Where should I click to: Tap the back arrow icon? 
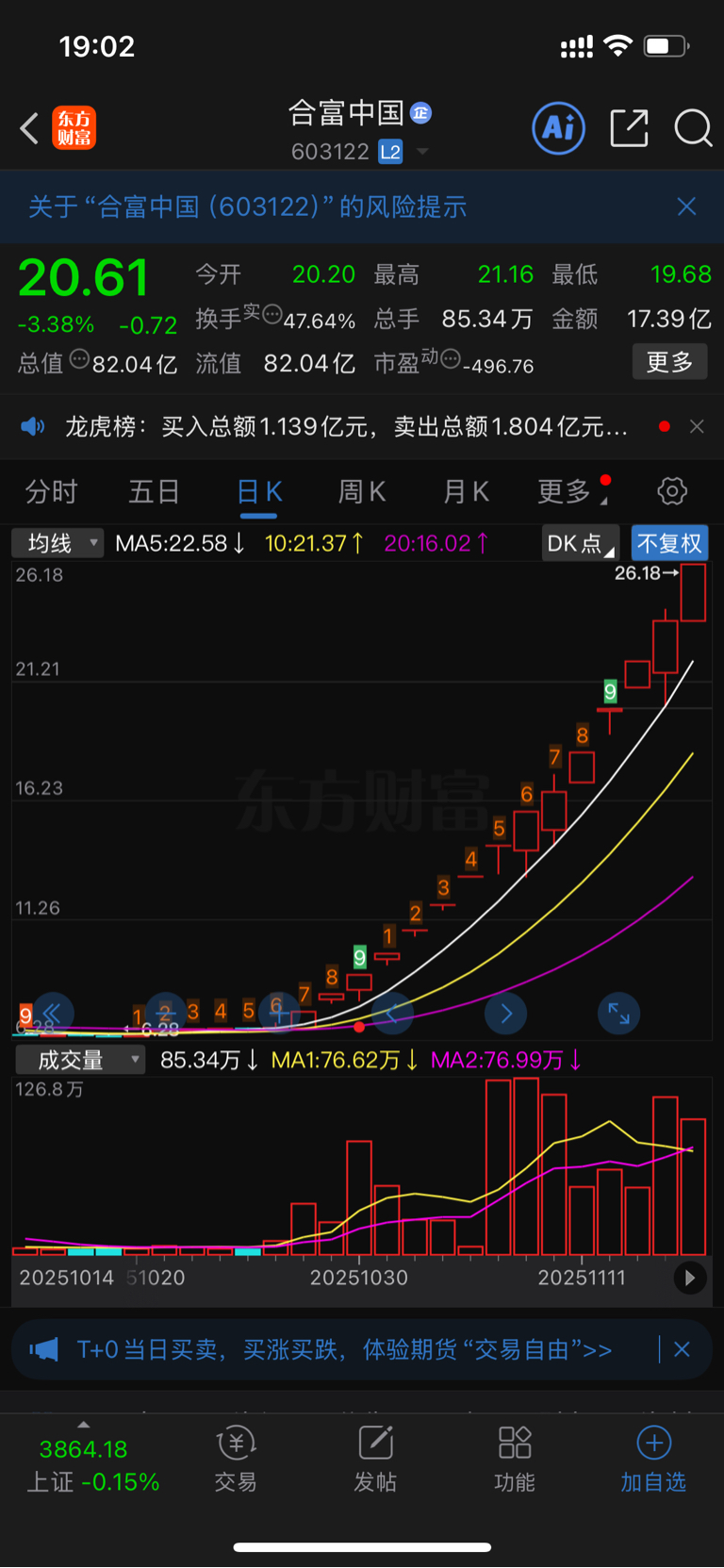point(29,128)
